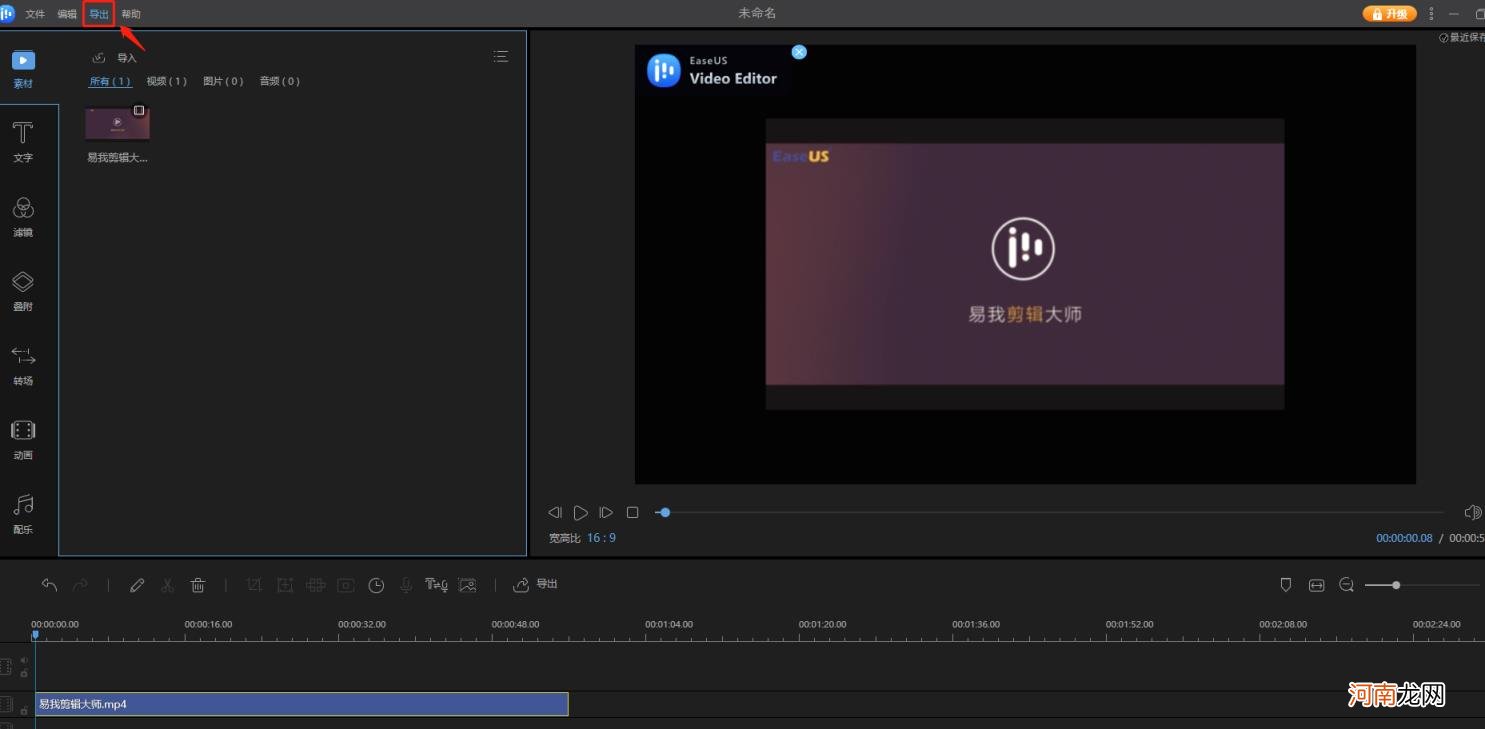This screenshot has width=1485, height=729.
Task: Click the video track film icon of the 易我剪辑大师.mp4 track
Action: [x=6, y=704]
